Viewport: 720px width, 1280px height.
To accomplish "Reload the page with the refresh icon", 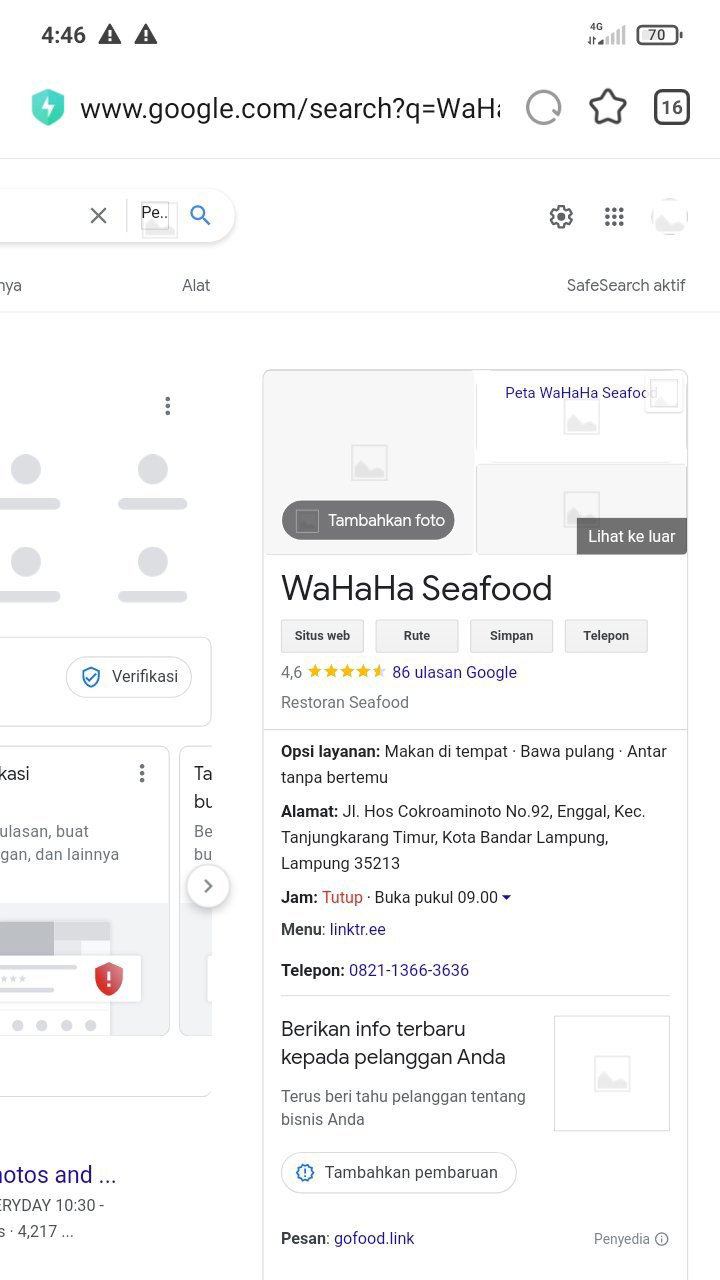I will 544,108.
